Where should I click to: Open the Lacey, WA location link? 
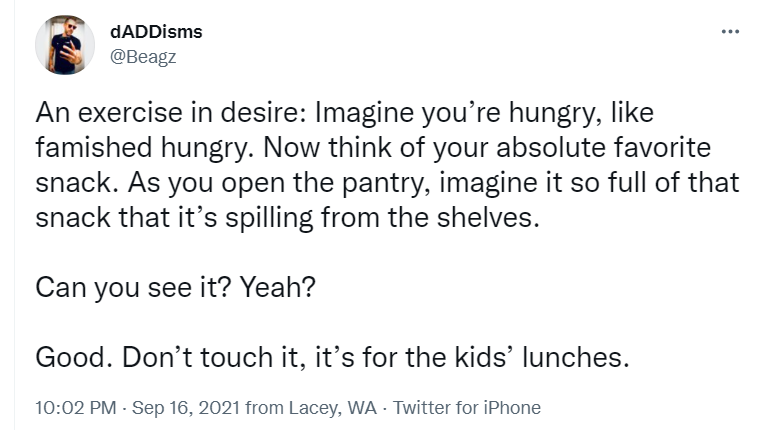point(333,408)
